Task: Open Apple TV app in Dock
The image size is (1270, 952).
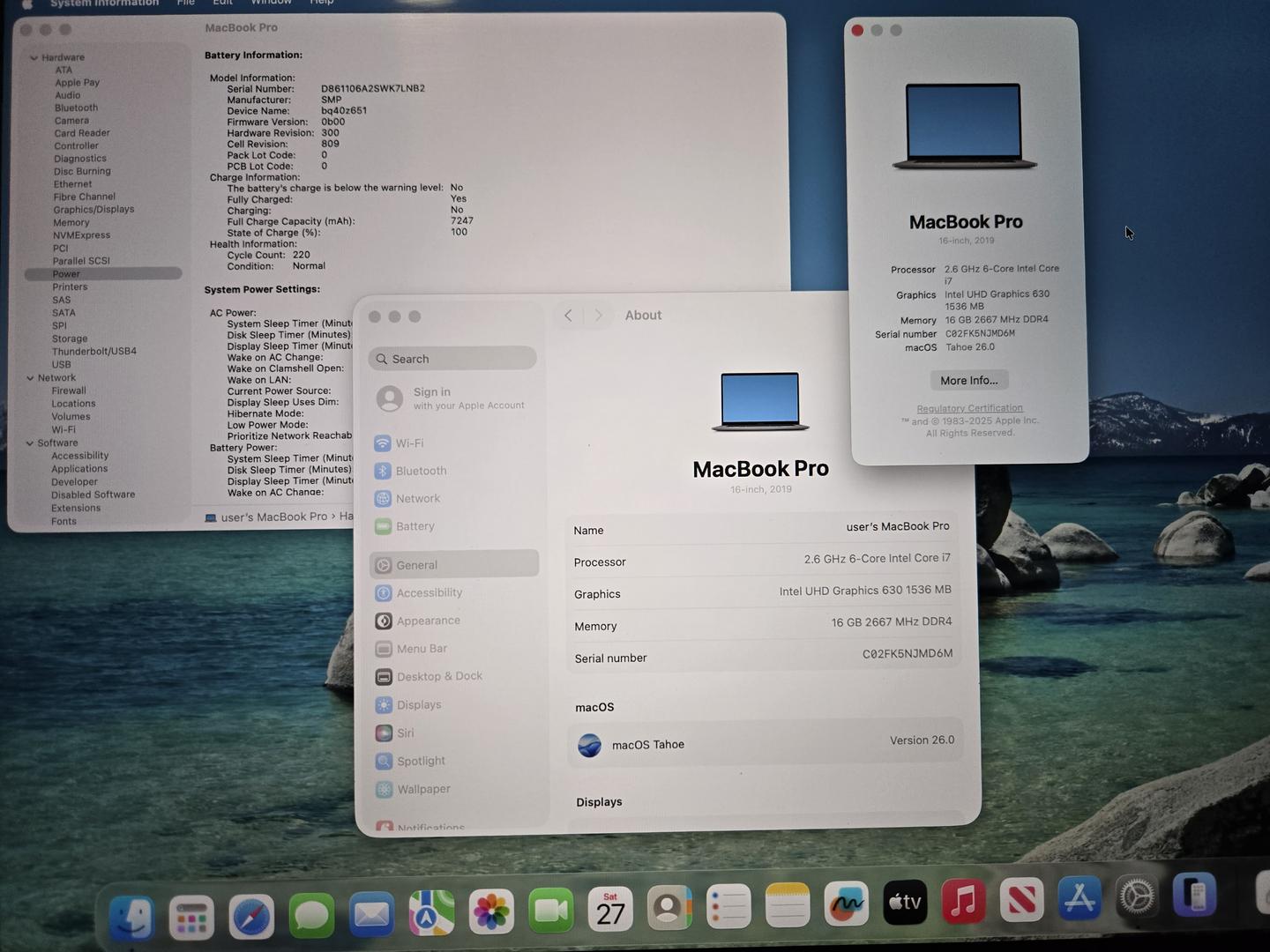Action: click(x=905, y=902)
